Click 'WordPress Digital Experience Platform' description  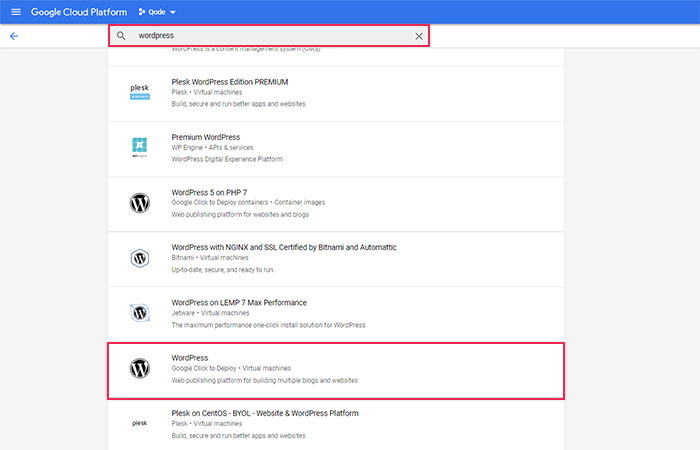click(227, 159)
